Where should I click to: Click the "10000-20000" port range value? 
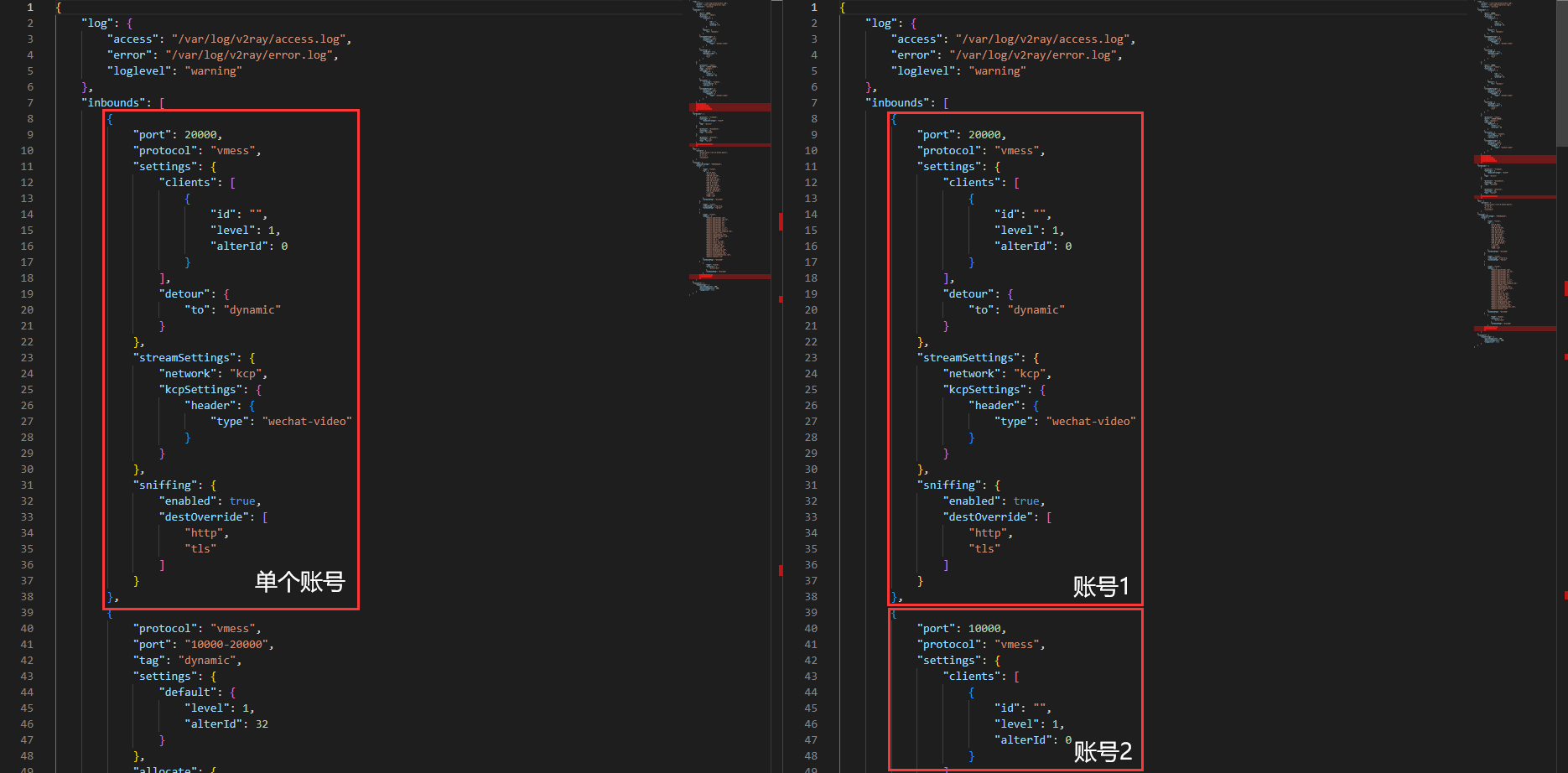tap(226, 645)
